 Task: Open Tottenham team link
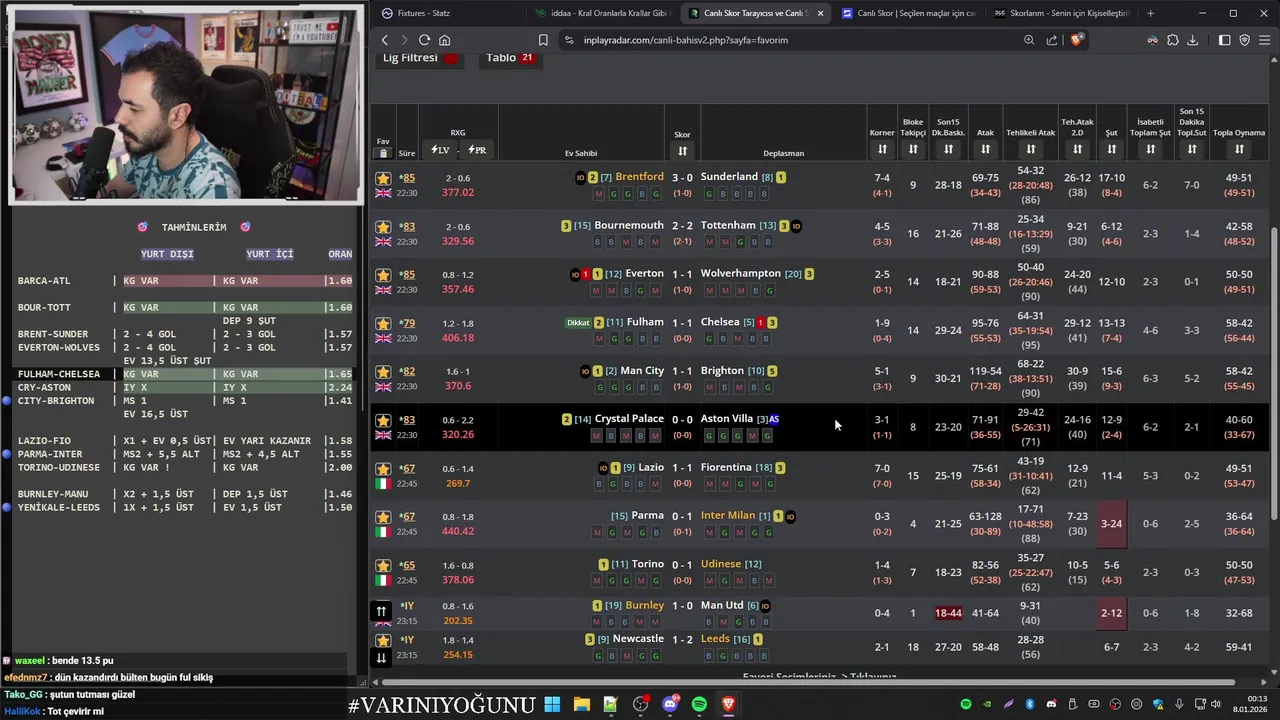coord(728,226)
